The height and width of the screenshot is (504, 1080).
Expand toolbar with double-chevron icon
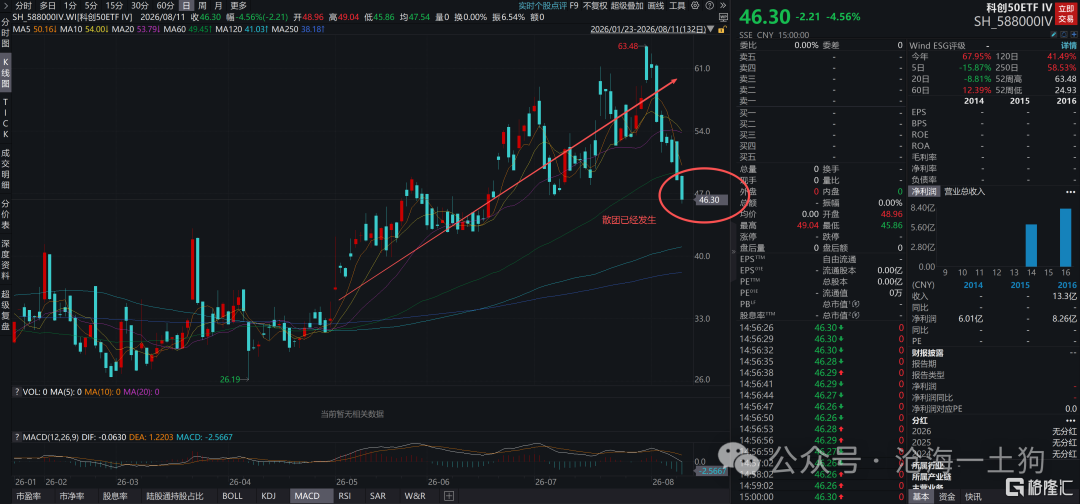coord(723,6)
